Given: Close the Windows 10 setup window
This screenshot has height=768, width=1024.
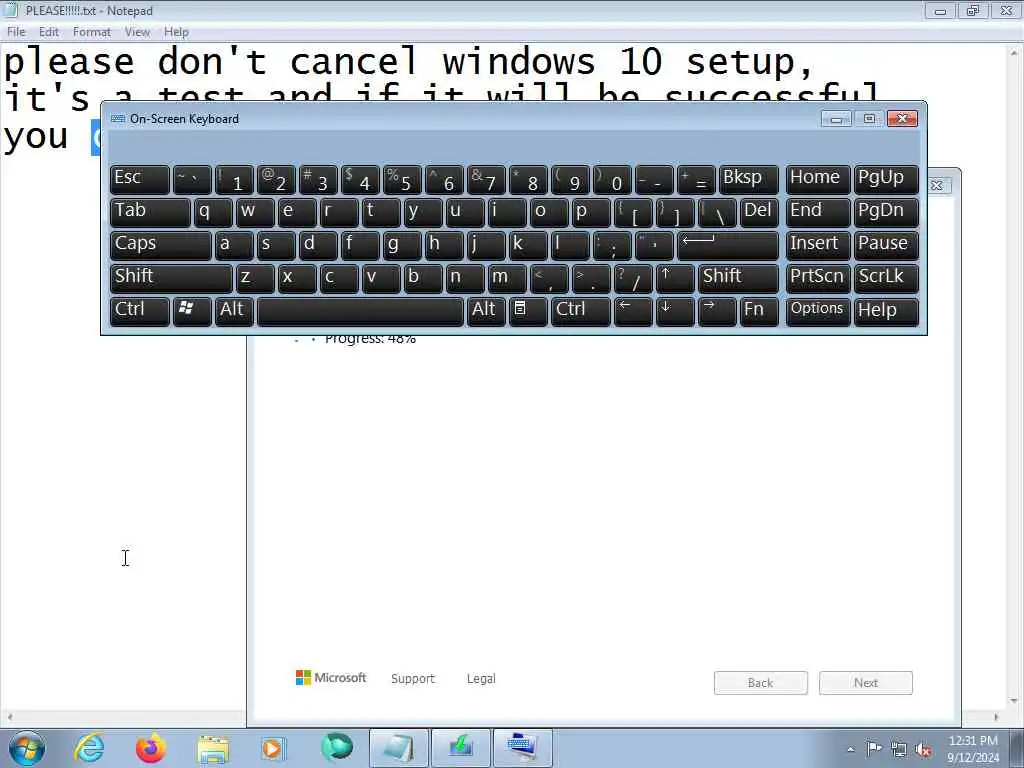Looking at the screenshot, I should pos(936,185).
